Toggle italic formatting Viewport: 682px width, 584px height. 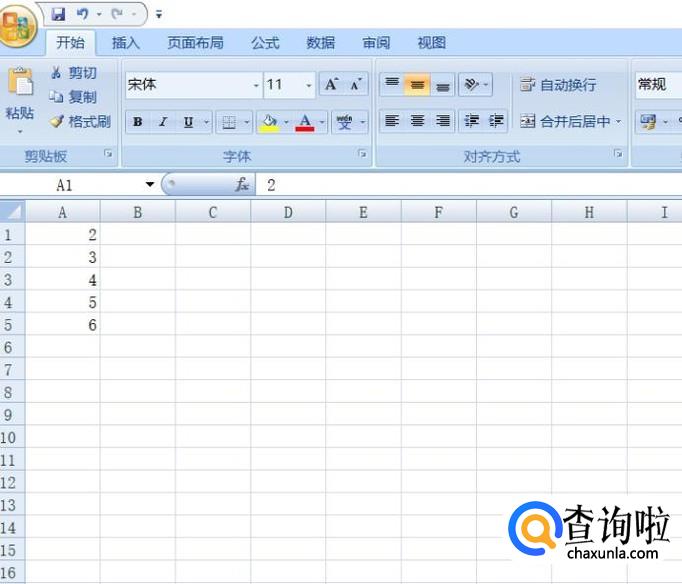pyautogui.click(x=163, y=122)
